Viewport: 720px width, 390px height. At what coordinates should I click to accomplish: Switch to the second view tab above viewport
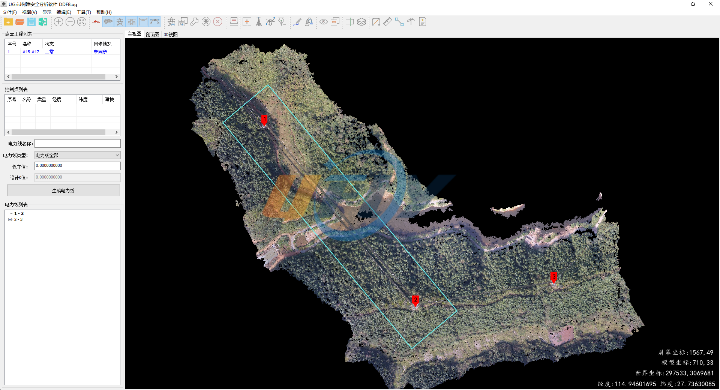(x=152, y=34)
